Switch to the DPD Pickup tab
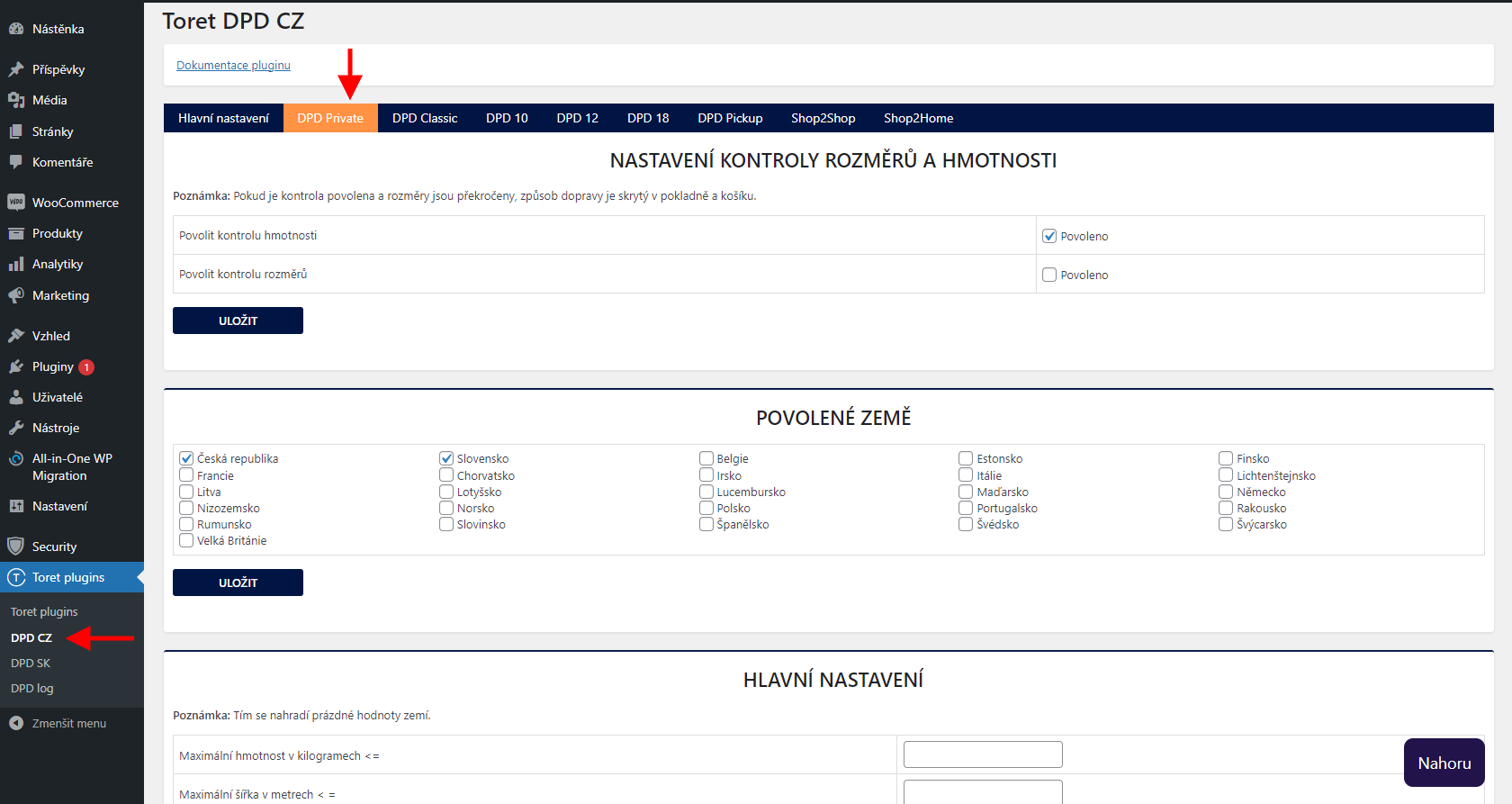 click(x=730, y=118)
